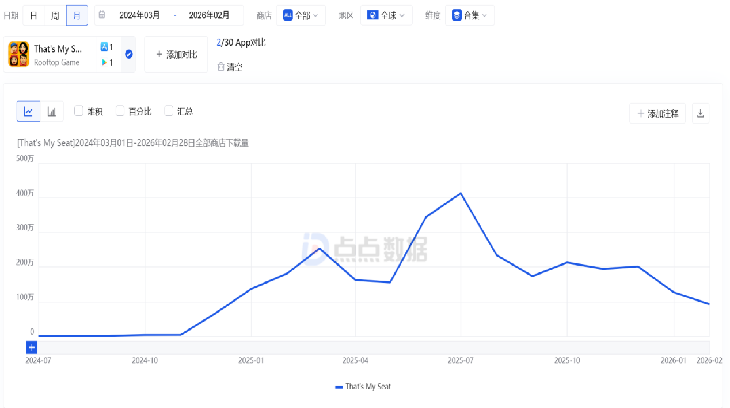Image resolution: width=730 pixels, height=408 pixels.
Task: Download the chart data
Action: coord(700,113)
